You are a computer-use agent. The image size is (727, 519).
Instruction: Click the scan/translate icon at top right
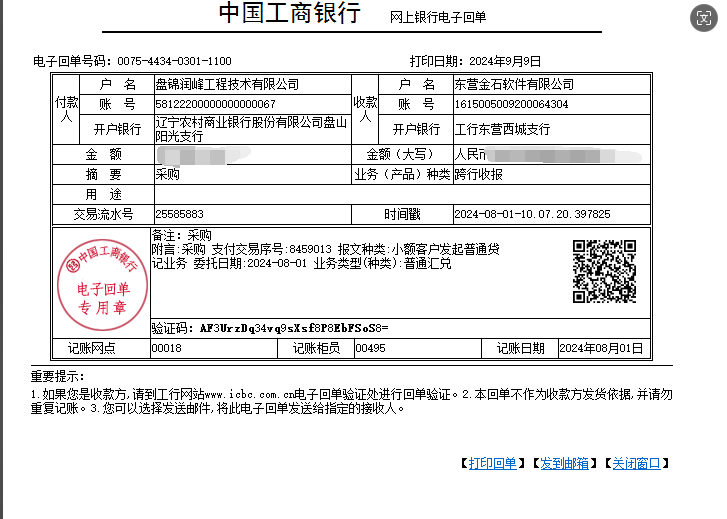[x=703, y=18]
